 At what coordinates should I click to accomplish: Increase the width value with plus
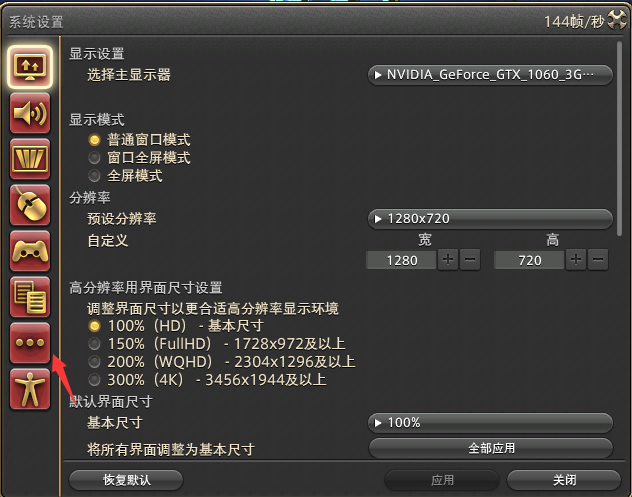click(x=448, y=260)
